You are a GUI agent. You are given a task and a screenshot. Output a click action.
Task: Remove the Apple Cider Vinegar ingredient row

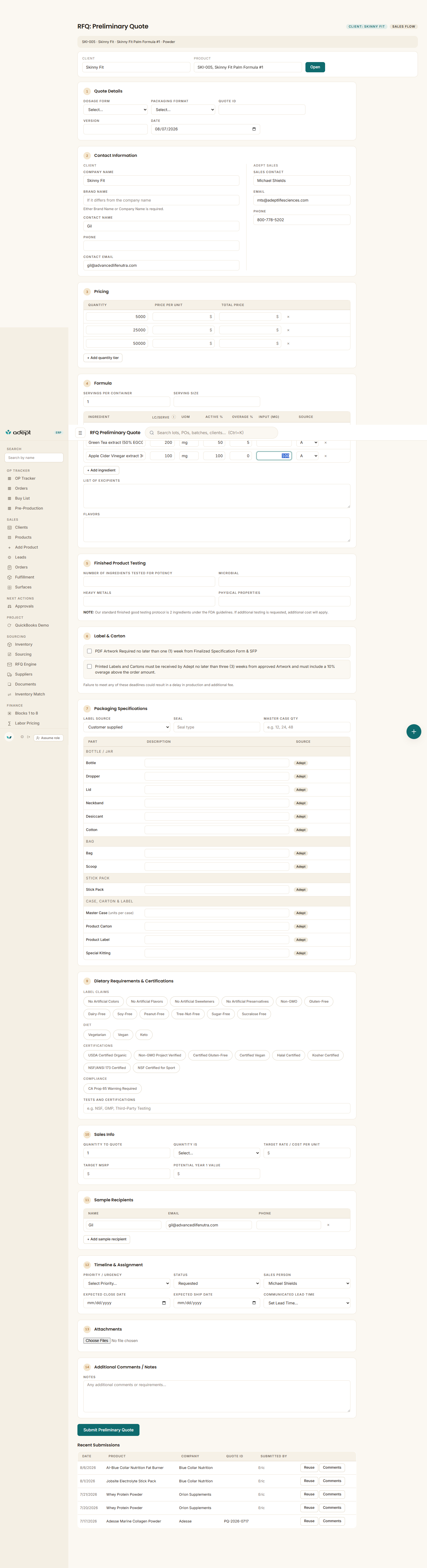[x=325, y=456]
